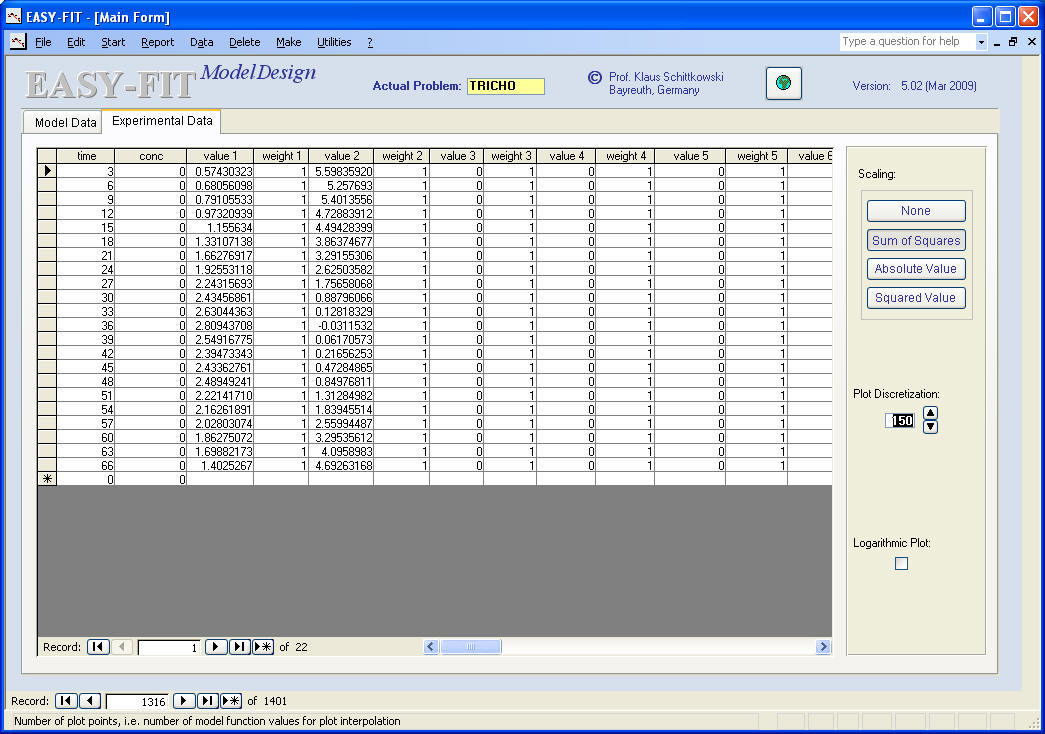1045x734 pixels.
Task: Click the EASY-FIT application icon in menu bar
Action: tap(17, 42)
